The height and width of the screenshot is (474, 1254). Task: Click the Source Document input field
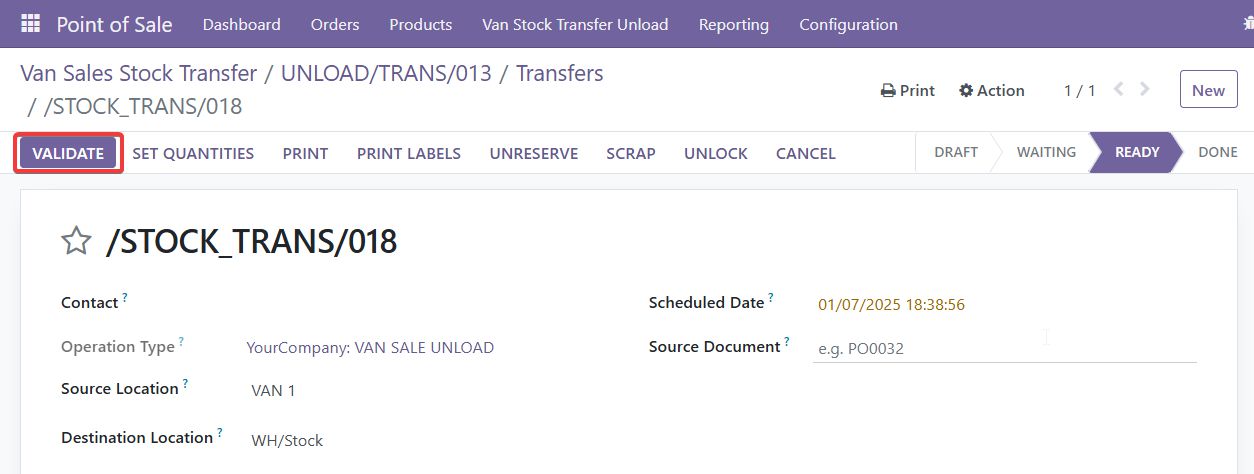pyautogui.click(x=1004, y=348)
